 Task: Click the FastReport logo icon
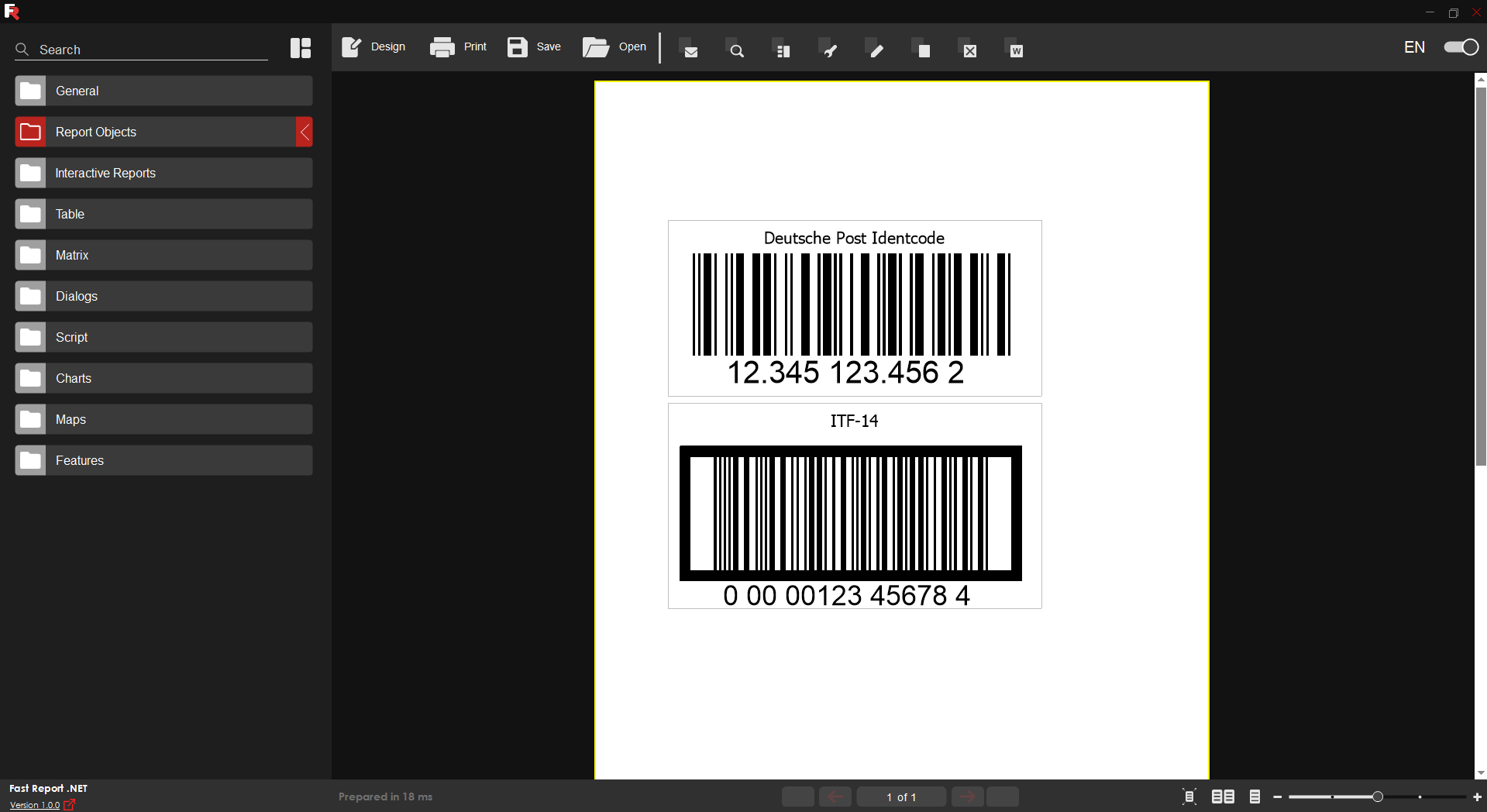(x=12, y=11)
